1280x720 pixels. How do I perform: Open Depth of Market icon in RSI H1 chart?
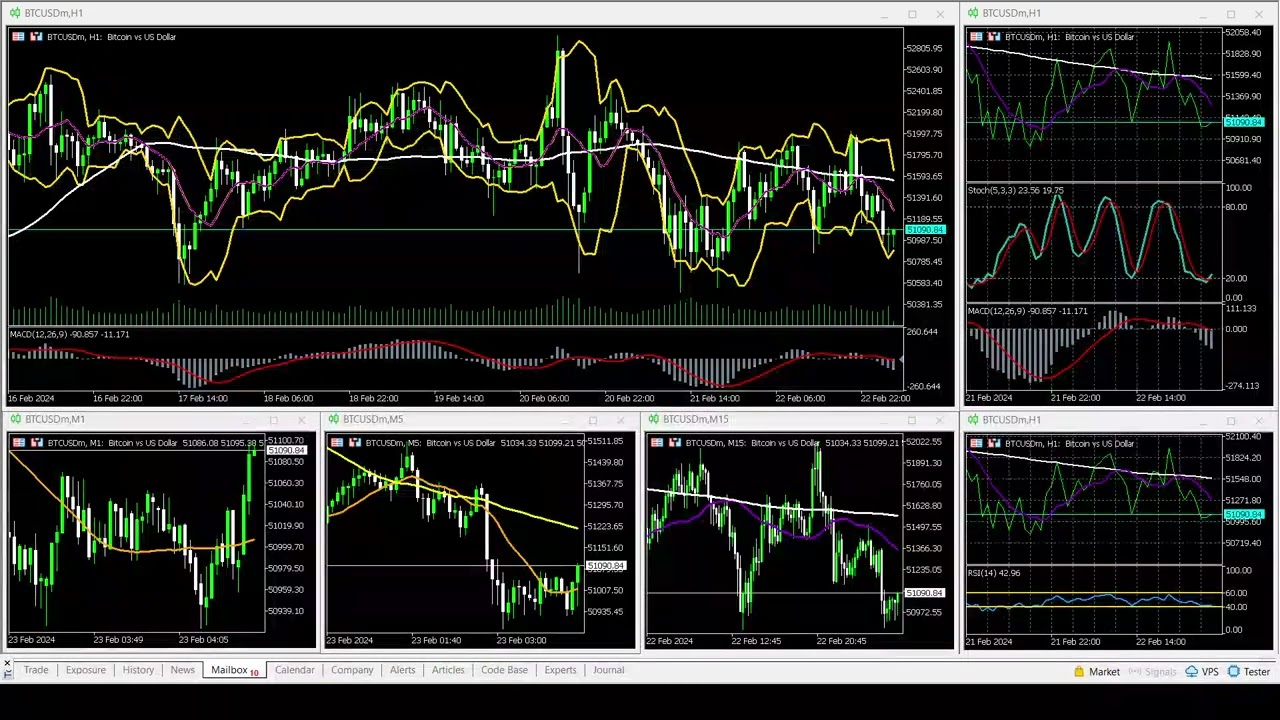click(x=976, y=443)
